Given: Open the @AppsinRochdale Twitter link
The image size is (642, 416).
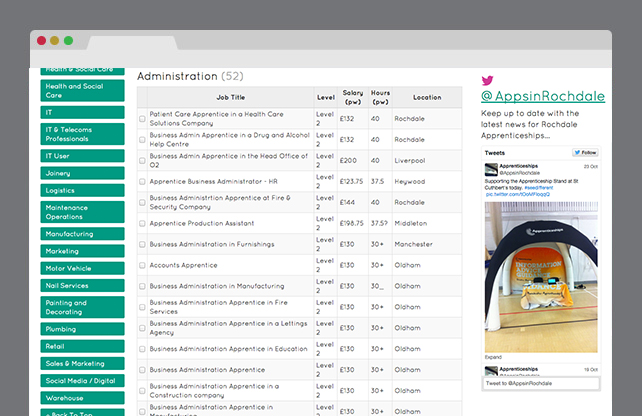Looking at the screenshot, I should (542, 96).
